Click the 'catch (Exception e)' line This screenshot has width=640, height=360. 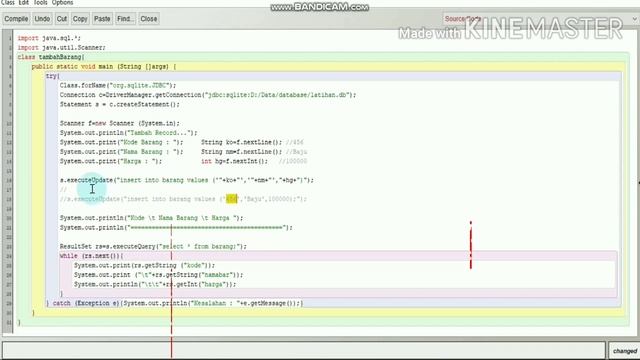pos(175,303)
